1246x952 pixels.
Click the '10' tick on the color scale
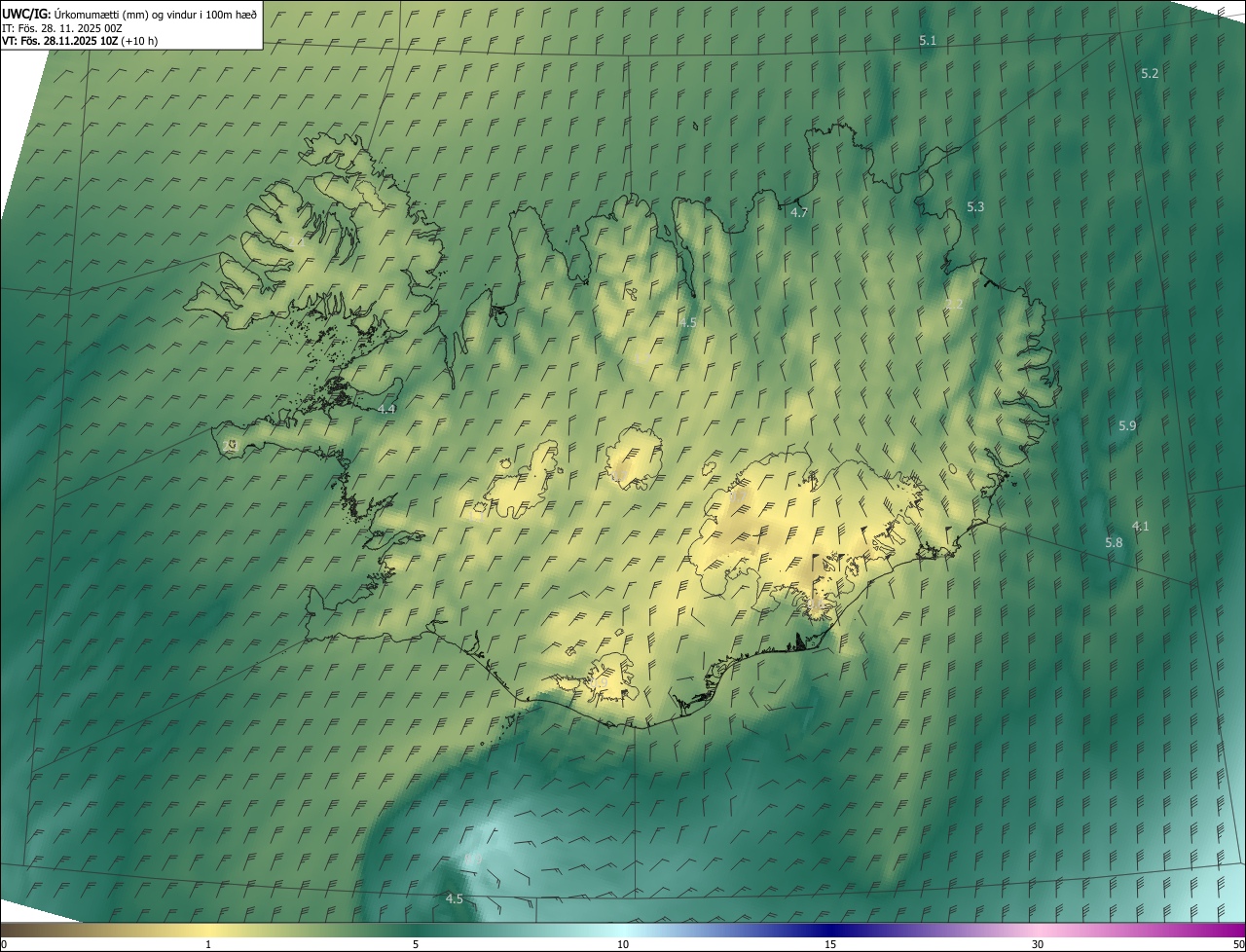(623, 944)
